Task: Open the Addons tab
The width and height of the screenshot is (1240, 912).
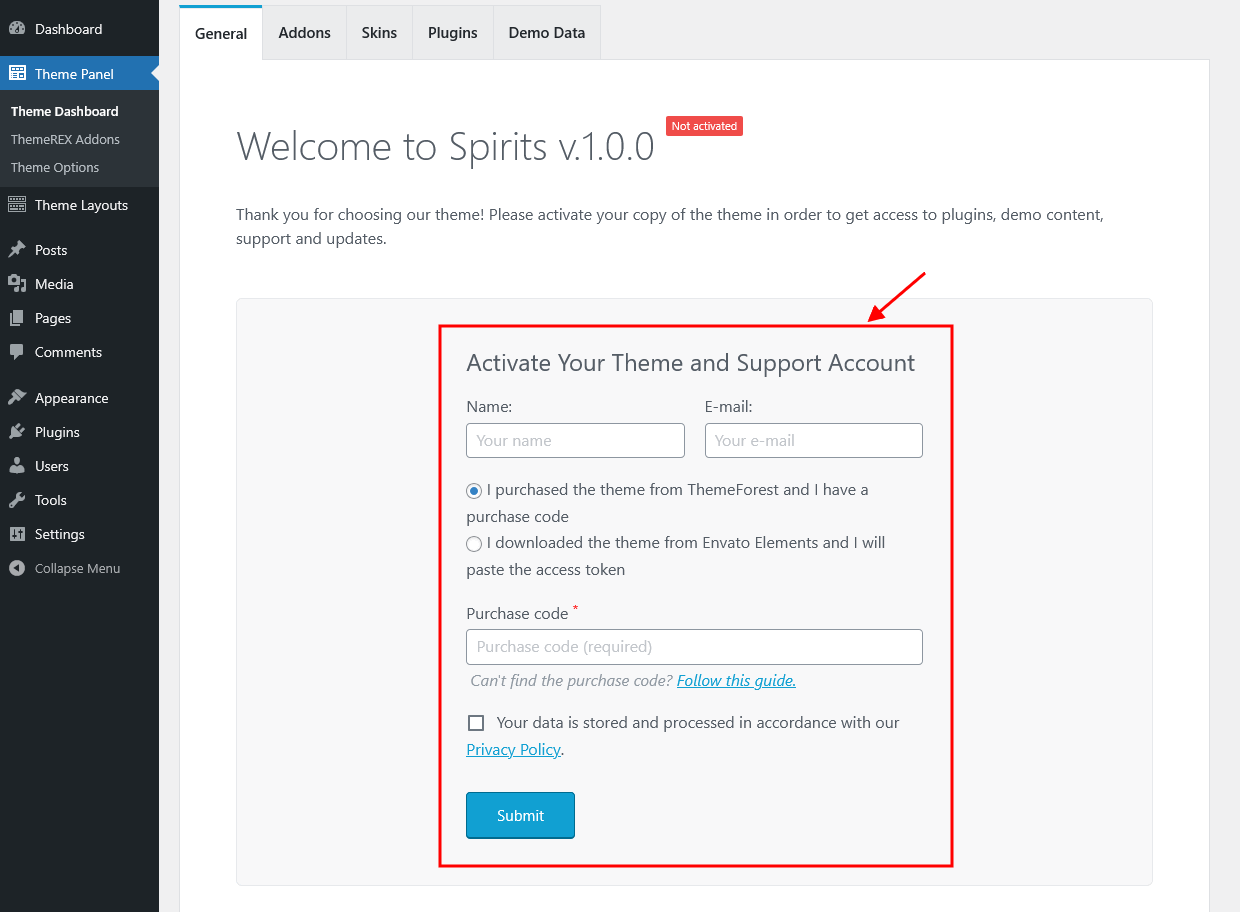Action: coord(305,33)
